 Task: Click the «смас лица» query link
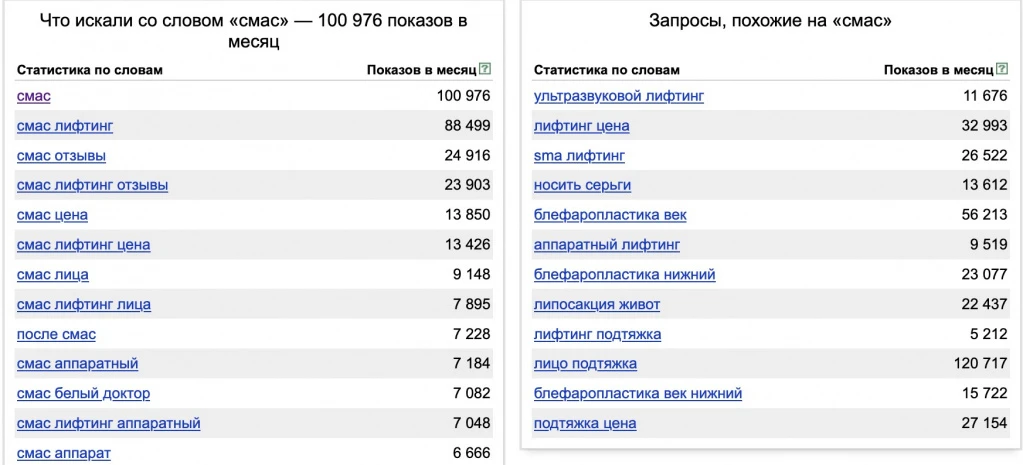[x=52, y=275]
